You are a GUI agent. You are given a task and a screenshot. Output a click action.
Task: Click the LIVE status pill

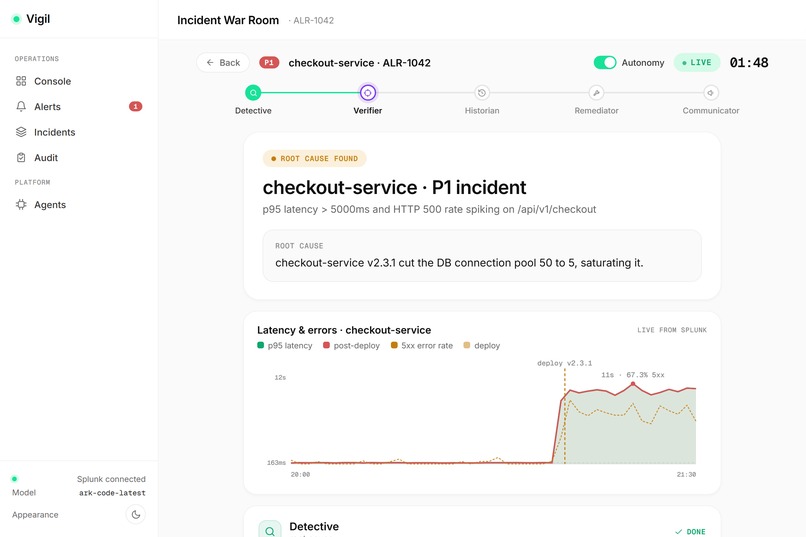pyautogui.click(x=697, y=63)
